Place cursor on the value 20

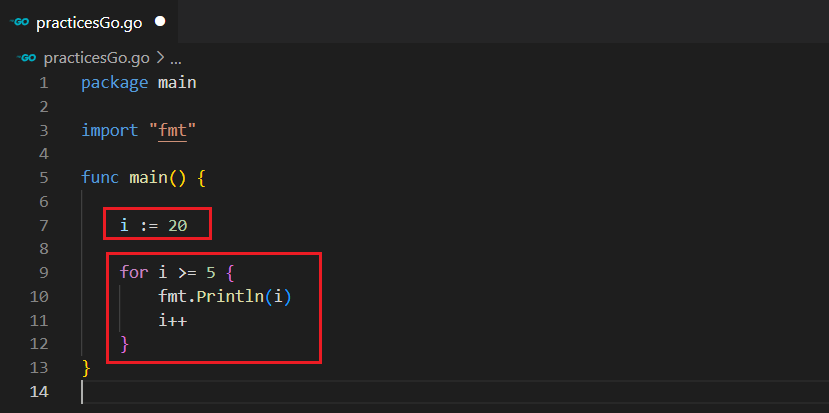tap(177, 226)
